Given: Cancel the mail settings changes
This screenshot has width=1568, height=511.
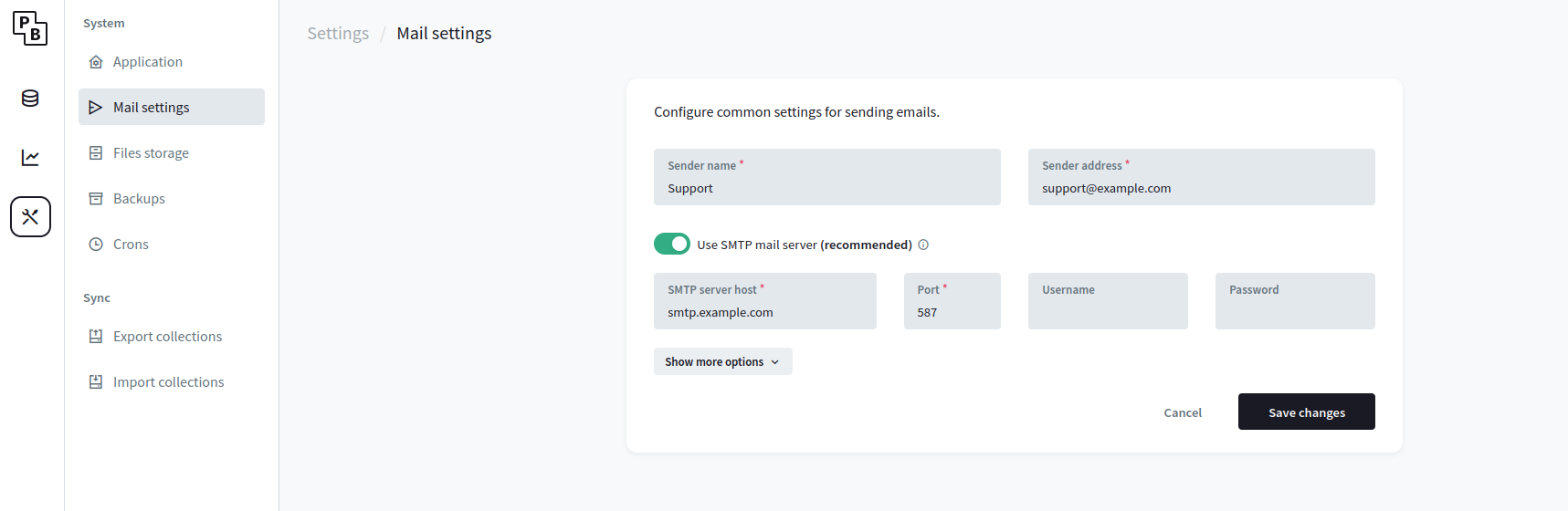Looking at the screenshot, I should (x=1183, y=412).
